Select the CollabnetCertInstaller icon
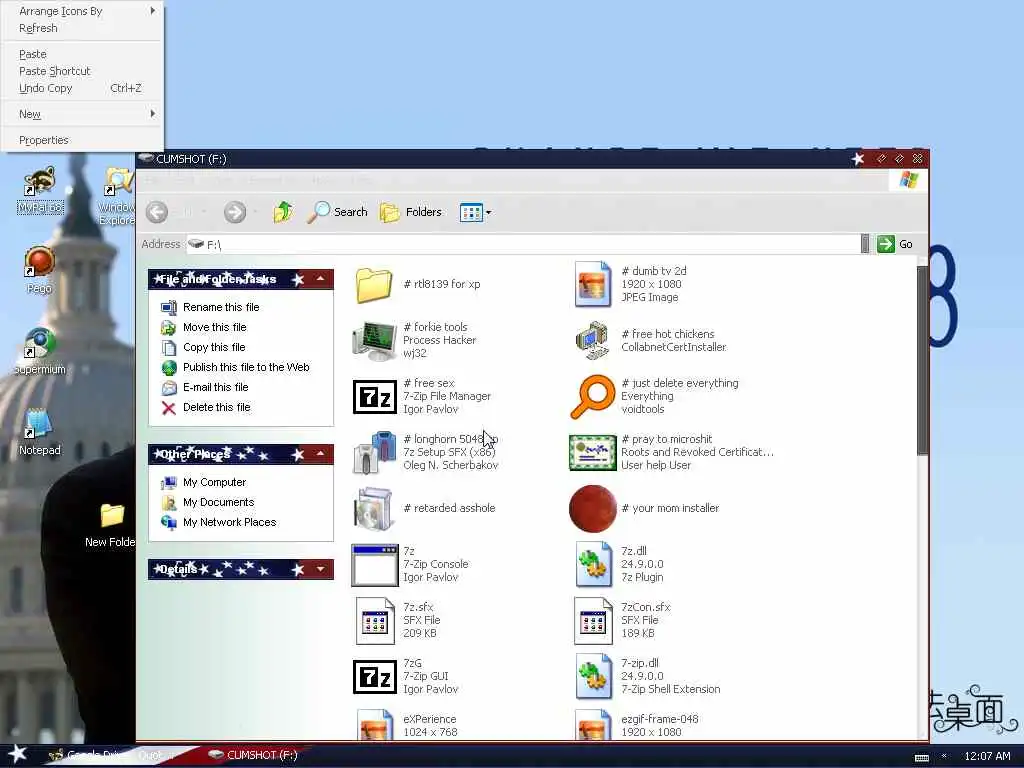Image resolution: width=1024 pixels, height=768 pixels. [592, 340]
